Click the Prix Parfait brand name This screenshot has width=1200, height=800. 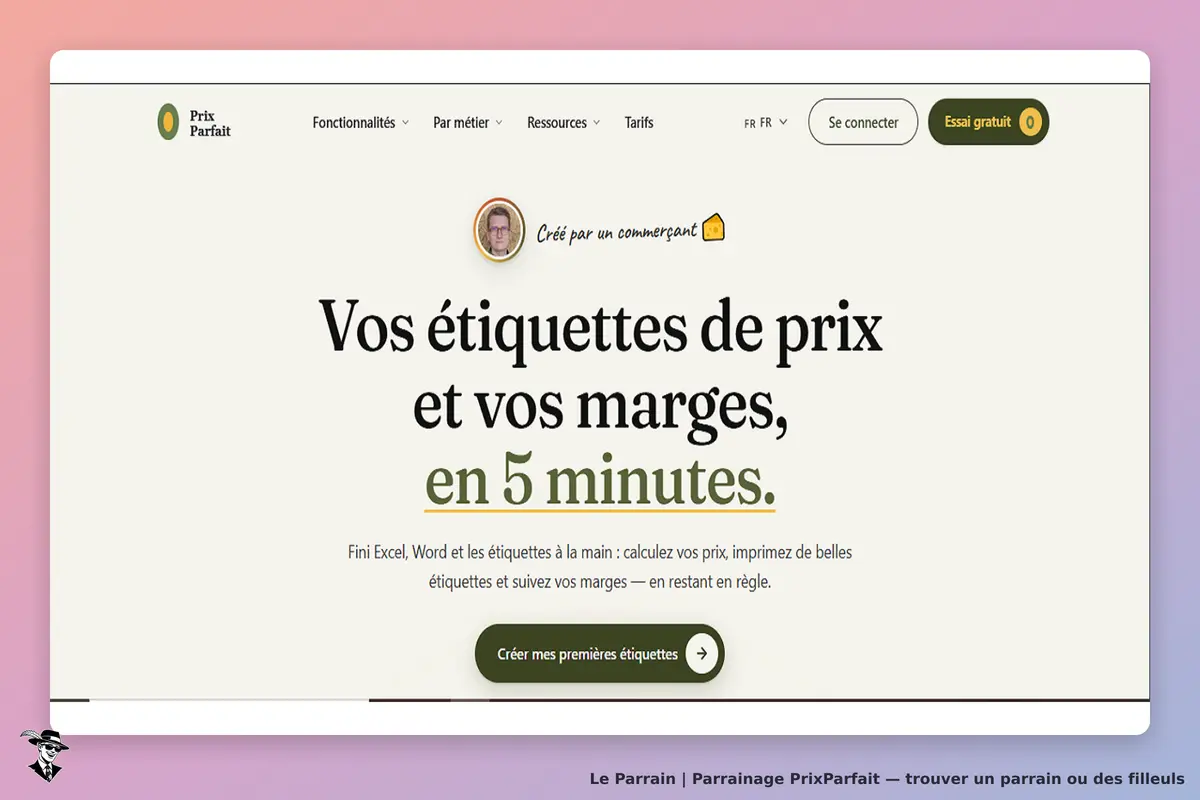pyautogui.click(x=210, y=122)
